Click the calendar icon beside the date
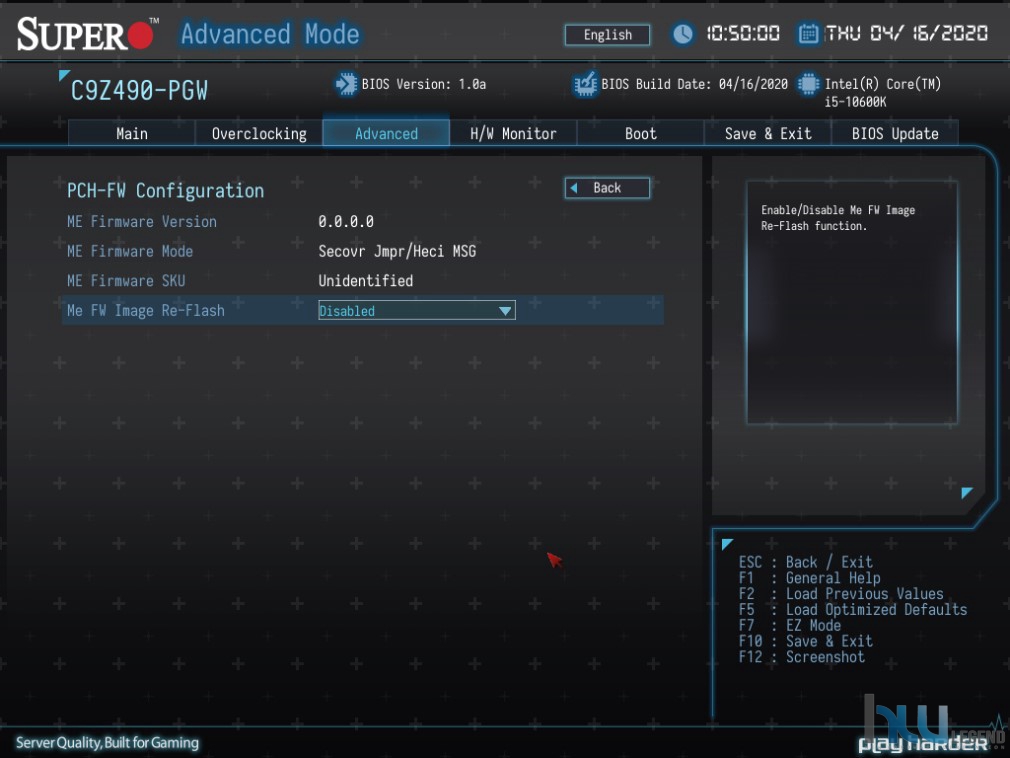Image resolution: width=1010 pixels, height=758 pixels. click(x=808, y=33)
